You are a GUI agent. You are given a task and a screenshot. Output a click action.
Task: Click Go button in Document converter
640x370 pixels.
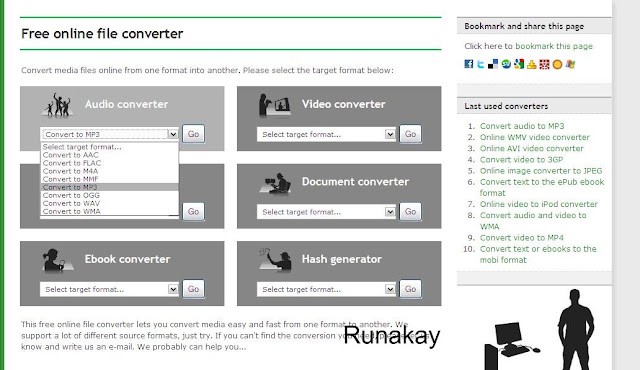410,211
